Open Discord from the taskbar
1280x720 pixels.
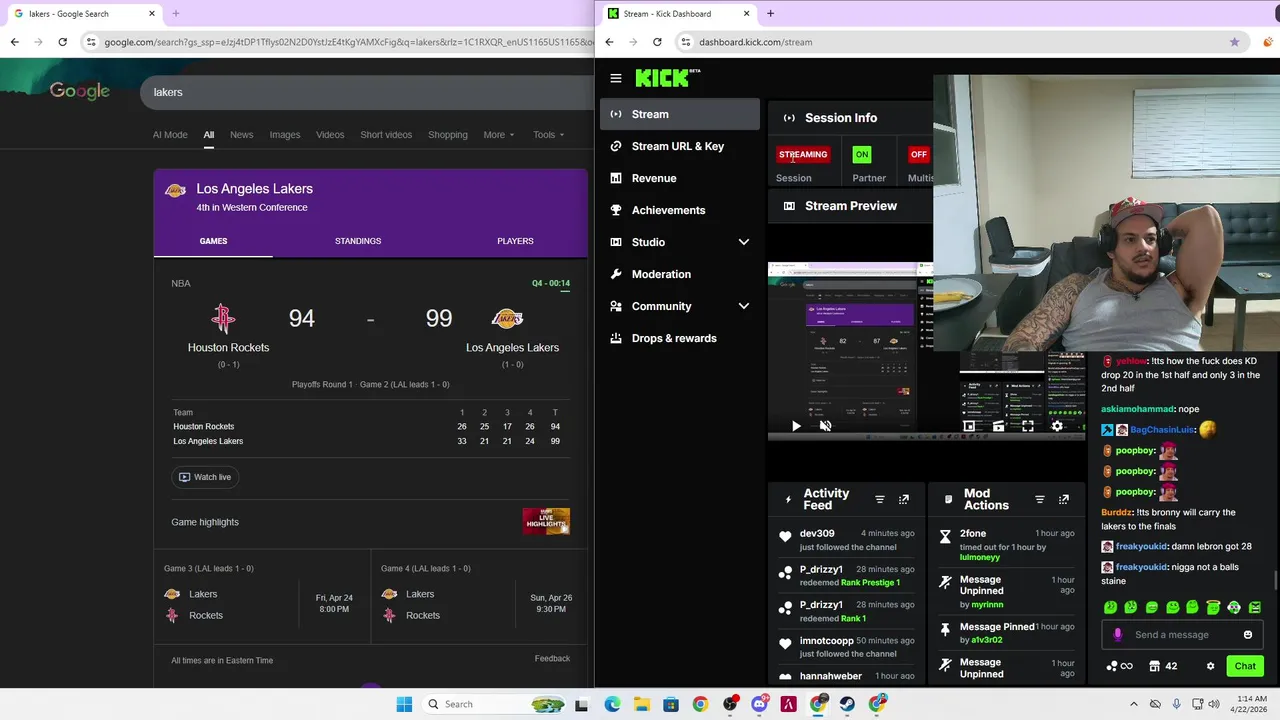tap(759, 704)
